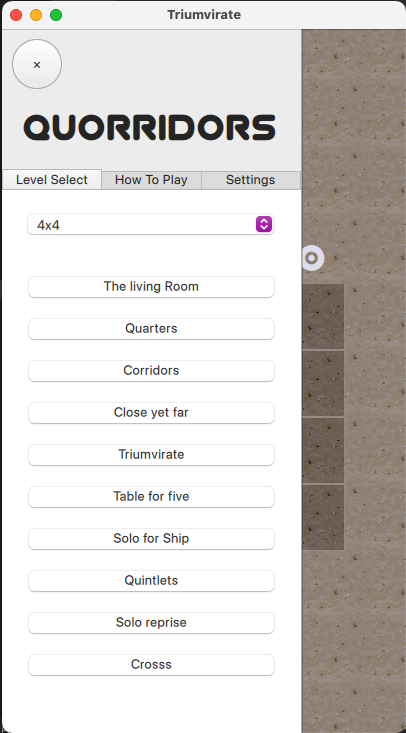Start The living Room level

tap(151, 287)
